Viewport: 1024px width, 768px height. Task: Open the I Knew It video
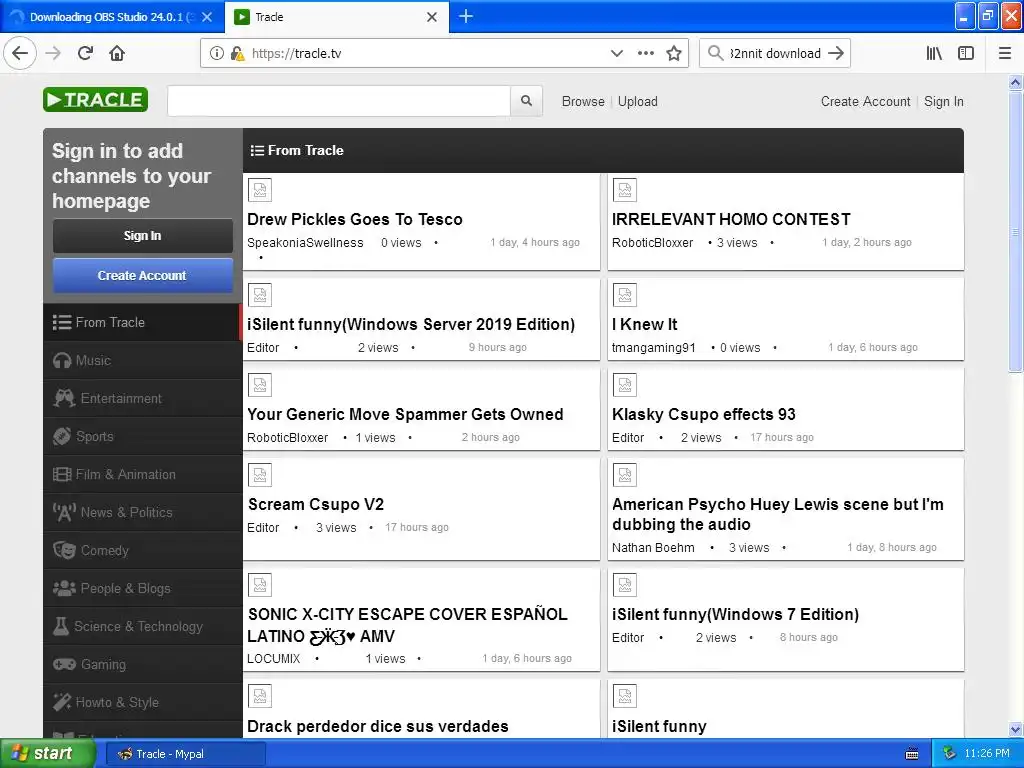coord(644,325)
